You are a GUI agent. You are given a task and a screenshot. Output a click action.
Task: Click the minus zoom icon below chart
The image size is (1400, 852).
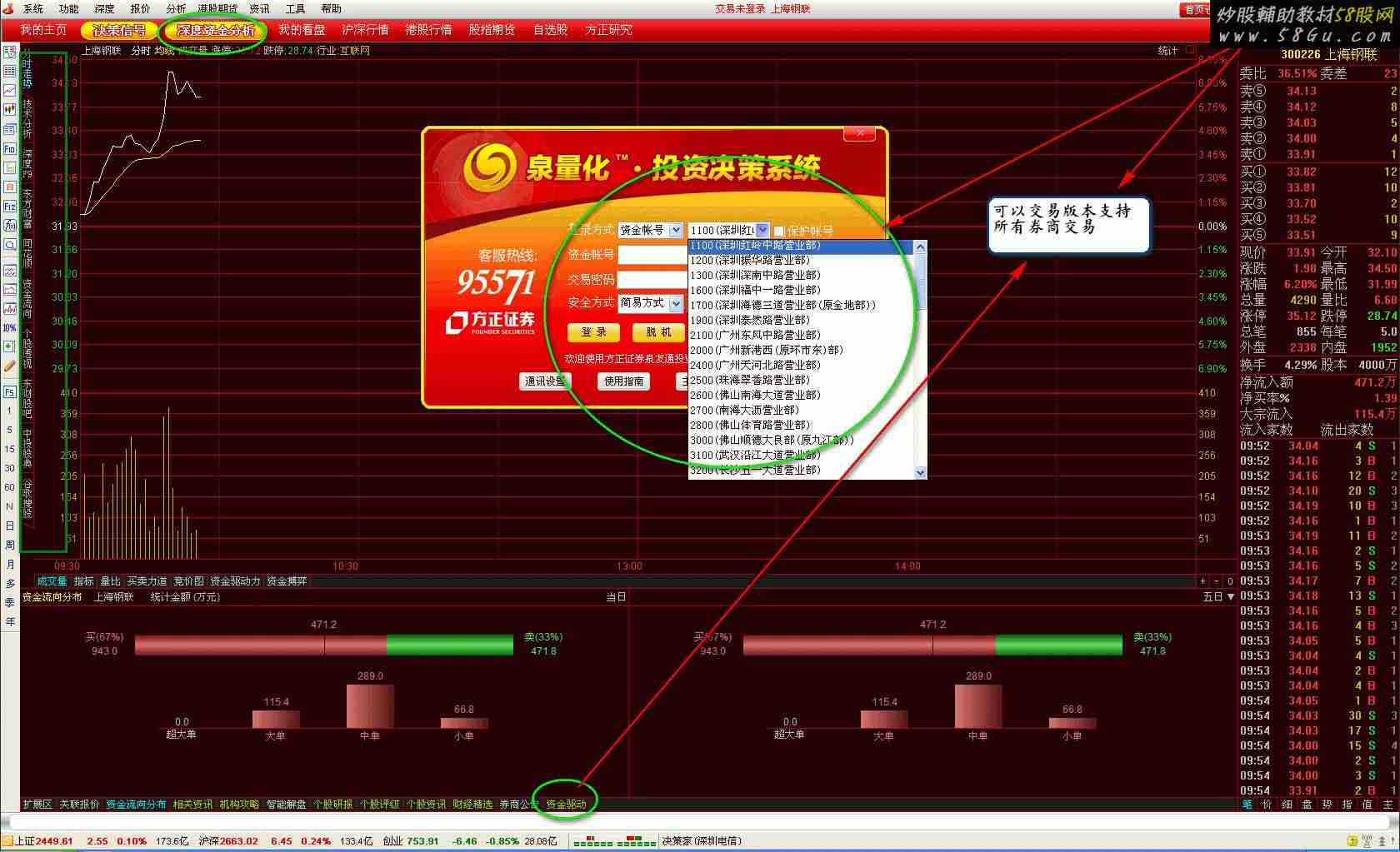[1216, 581]
